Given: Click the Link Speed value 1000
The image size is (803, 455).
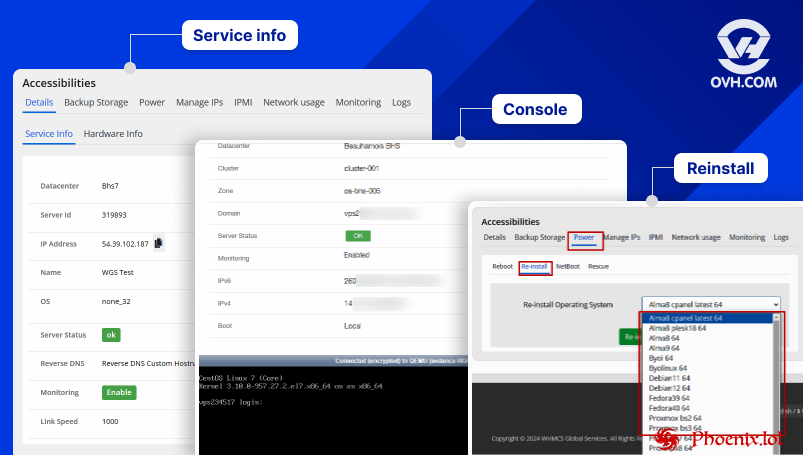Looking at the screenshot, I should [x=110, y=421].
